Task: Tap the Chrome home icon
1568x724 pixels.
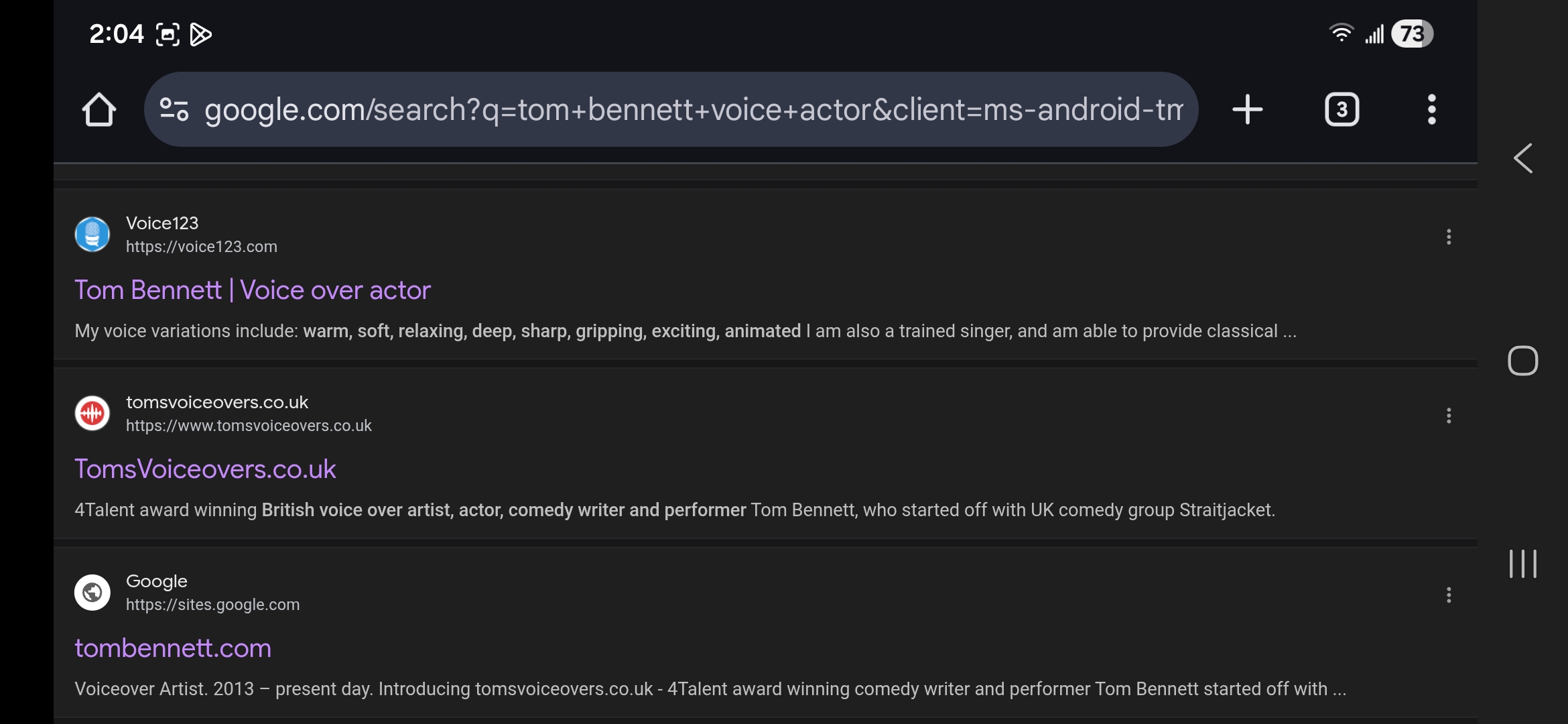Action: pyautogui.click(x=99, y=109)
